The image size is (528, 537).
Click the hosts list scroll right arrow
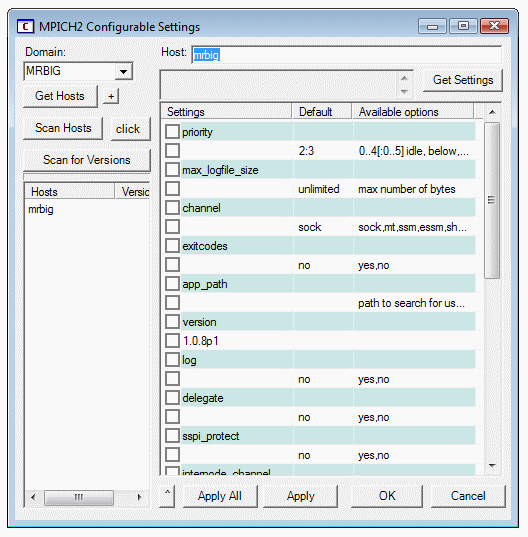tap(139, 497)
